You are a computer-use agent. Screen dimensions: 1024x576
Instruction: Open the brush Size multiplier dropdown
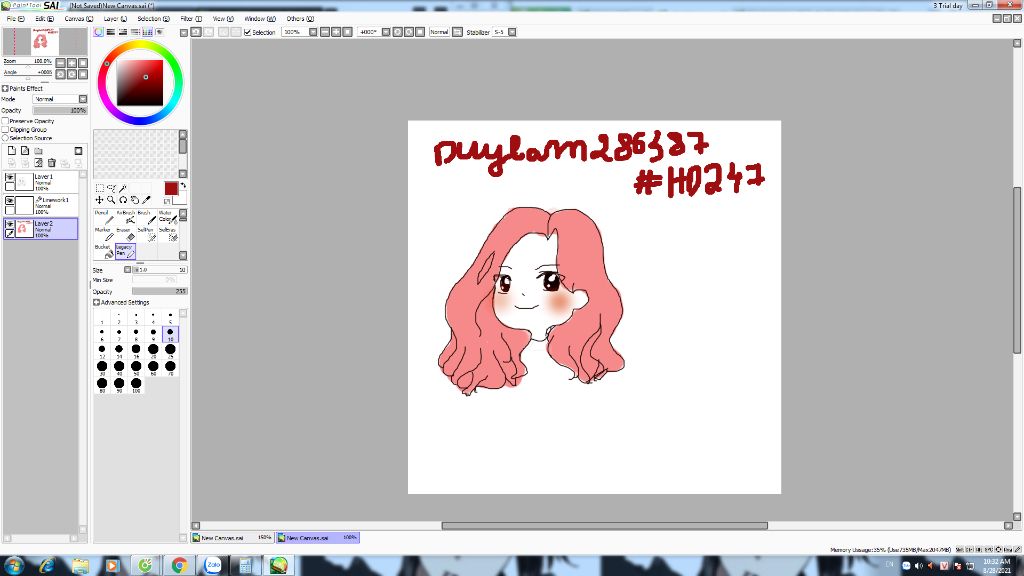pyautogui.click(x=127, y=270)
